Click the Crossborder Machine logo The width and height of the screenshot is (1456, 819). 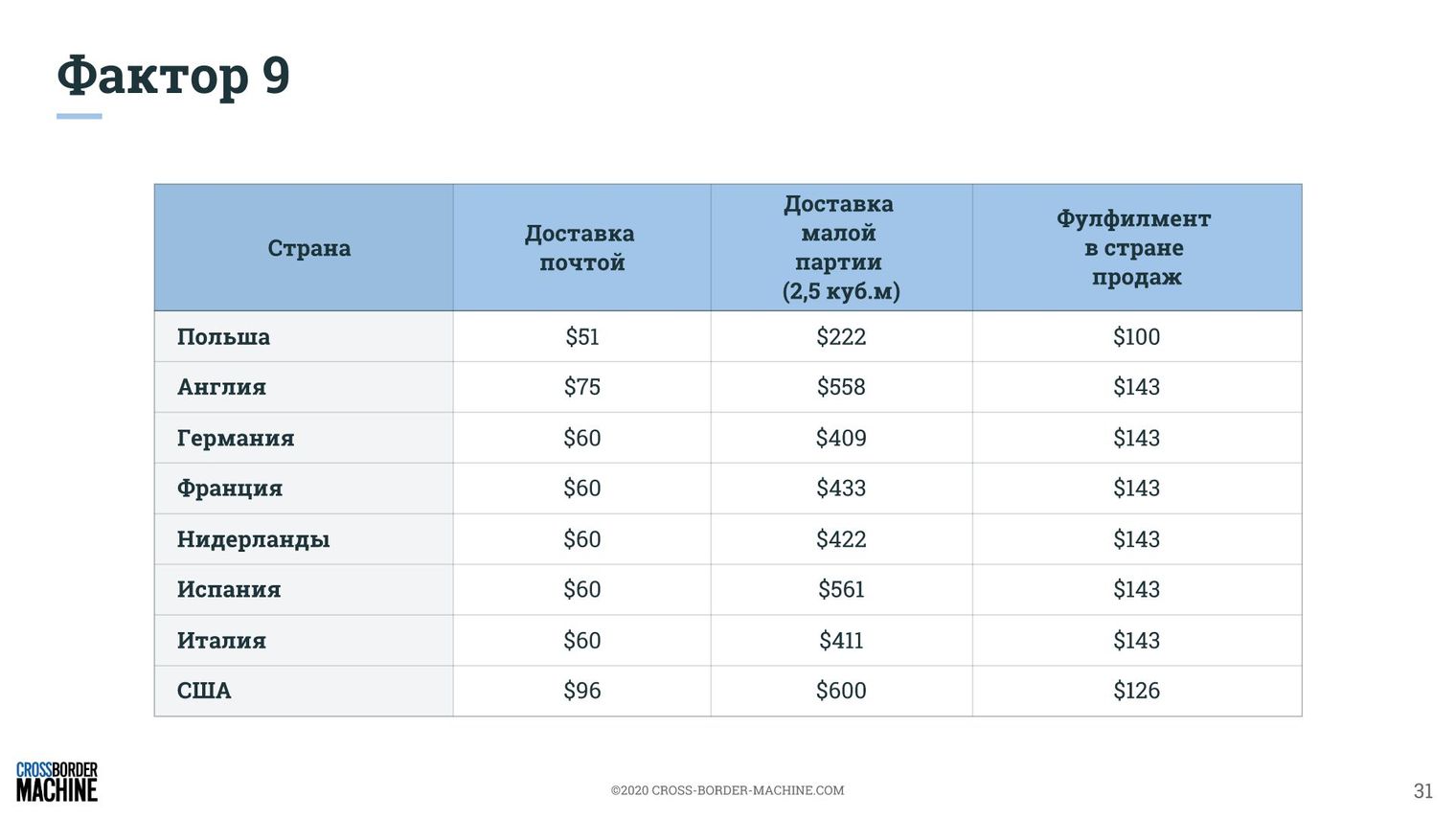coord(57,782)
